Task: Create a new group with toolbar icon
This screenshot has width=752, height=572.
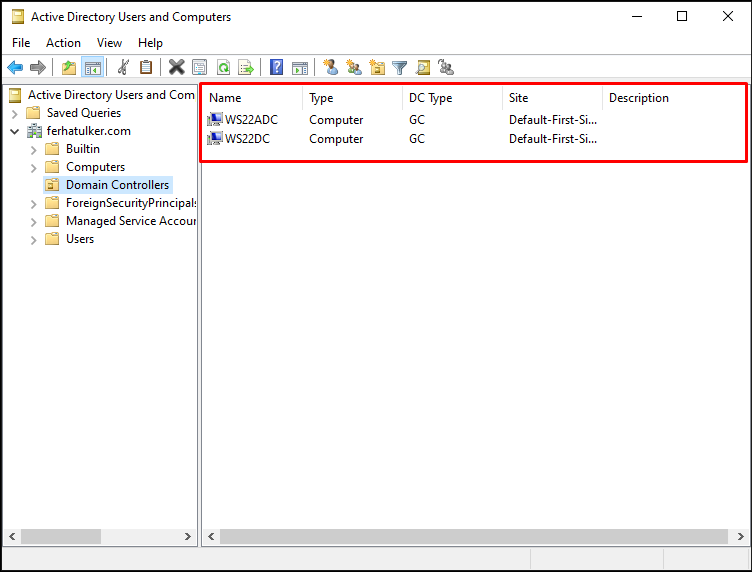Action: [x=354, y=68]
